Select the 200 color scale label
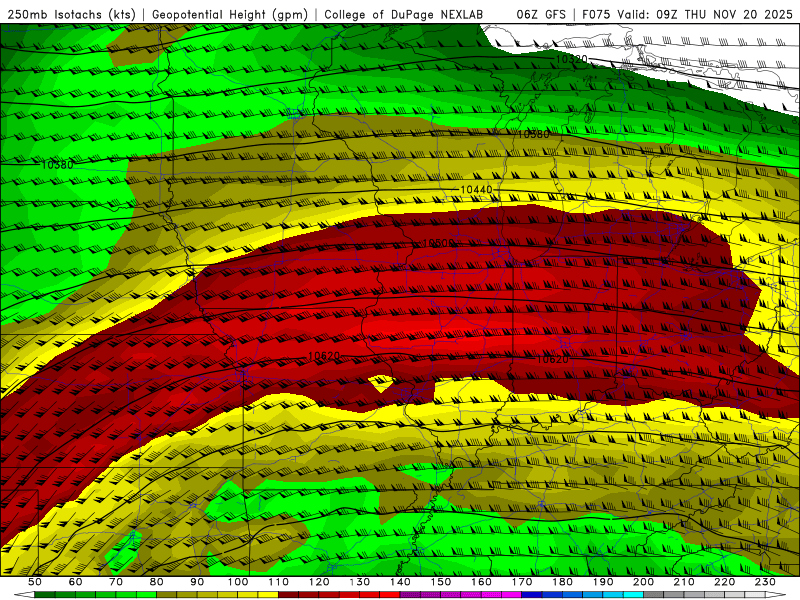This screenshot has height=600, width=800. [643, 582]
